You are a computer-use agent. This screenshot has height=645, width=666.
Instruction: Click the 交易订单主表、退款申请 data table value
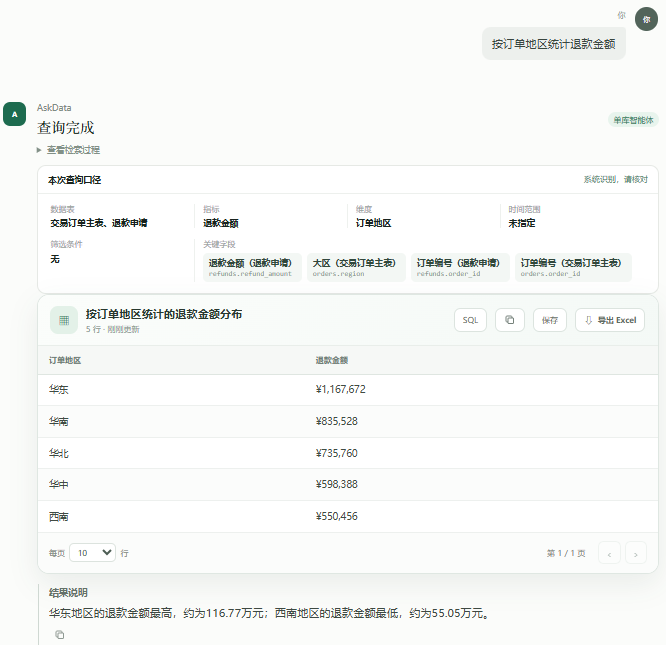click(x=99, y=223)
